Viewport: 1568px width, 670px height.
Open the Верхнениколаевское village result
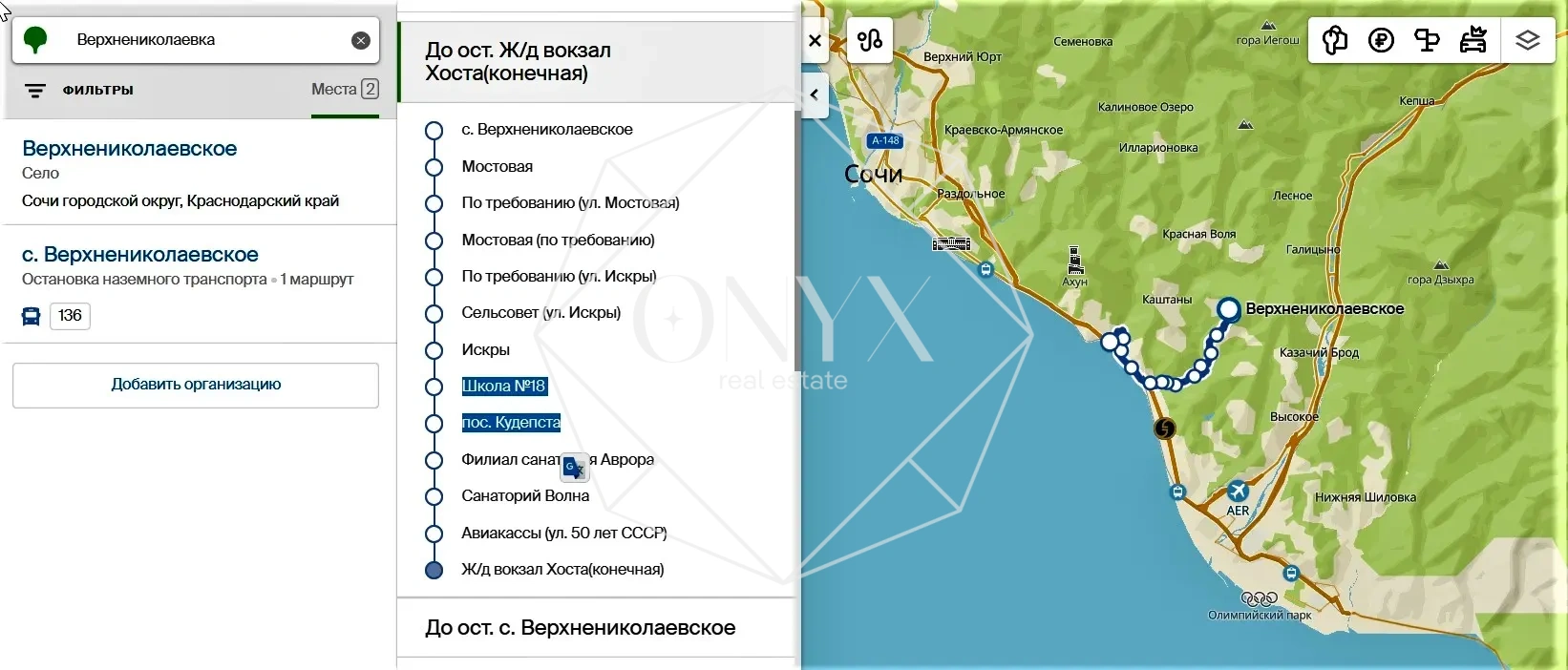point(129,149)
